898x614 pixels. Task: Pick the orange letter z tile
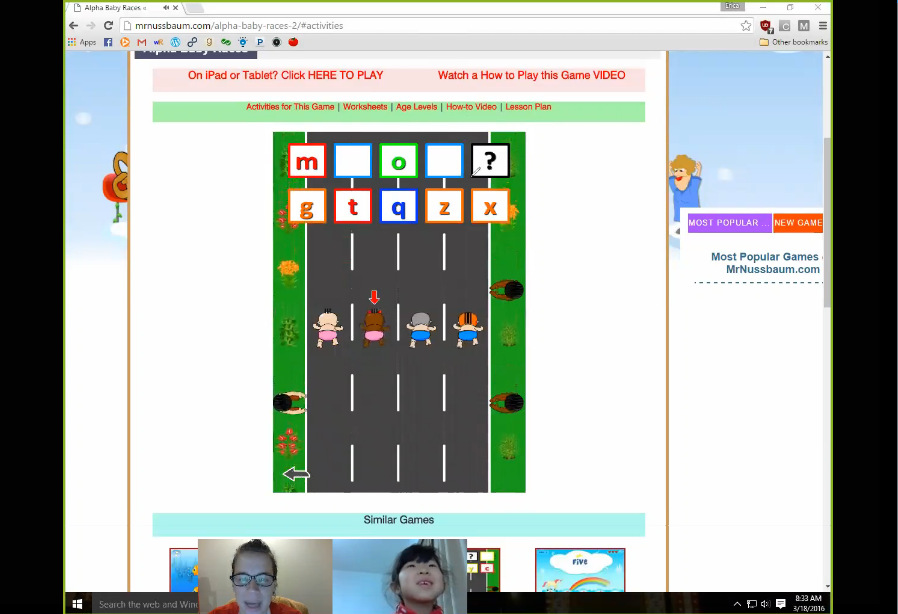(x=444, y=206)
